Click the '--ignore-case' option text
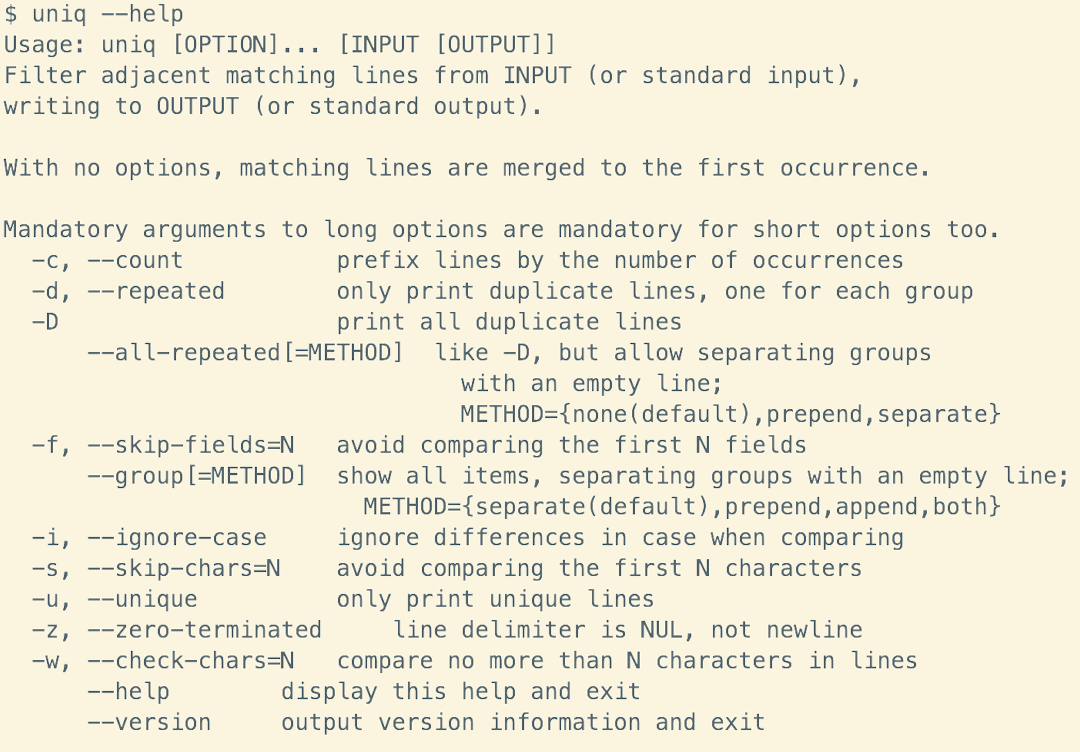1080x752 pixels. point(177,538)
